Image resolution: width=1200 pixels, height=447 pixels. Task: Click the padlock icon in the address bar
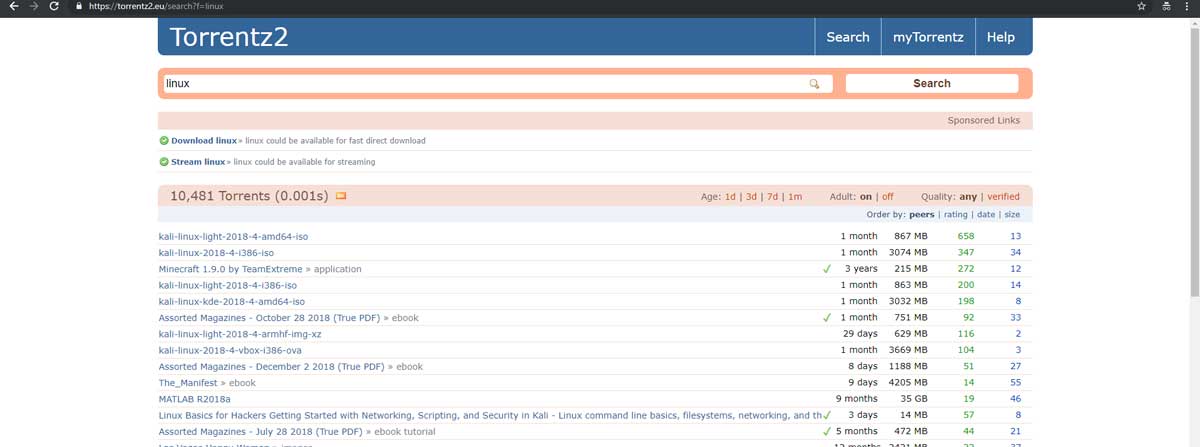pyautogui.click(x=80, y=6)
